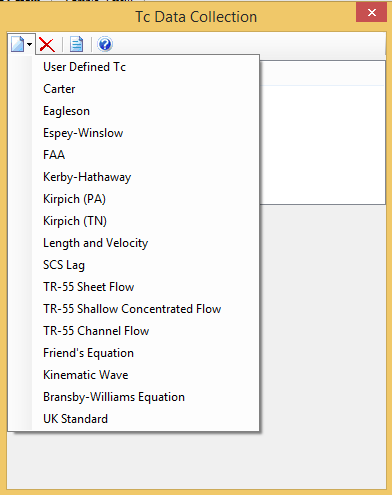Viewport: 392px width, 495px height.
Task: Expand the new Tc method dropdown arrow
Action: (30, 44)
